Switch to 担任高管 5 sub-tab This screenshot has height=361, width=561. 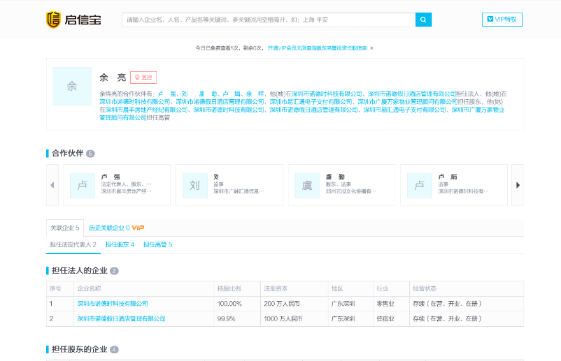(157, 245)
